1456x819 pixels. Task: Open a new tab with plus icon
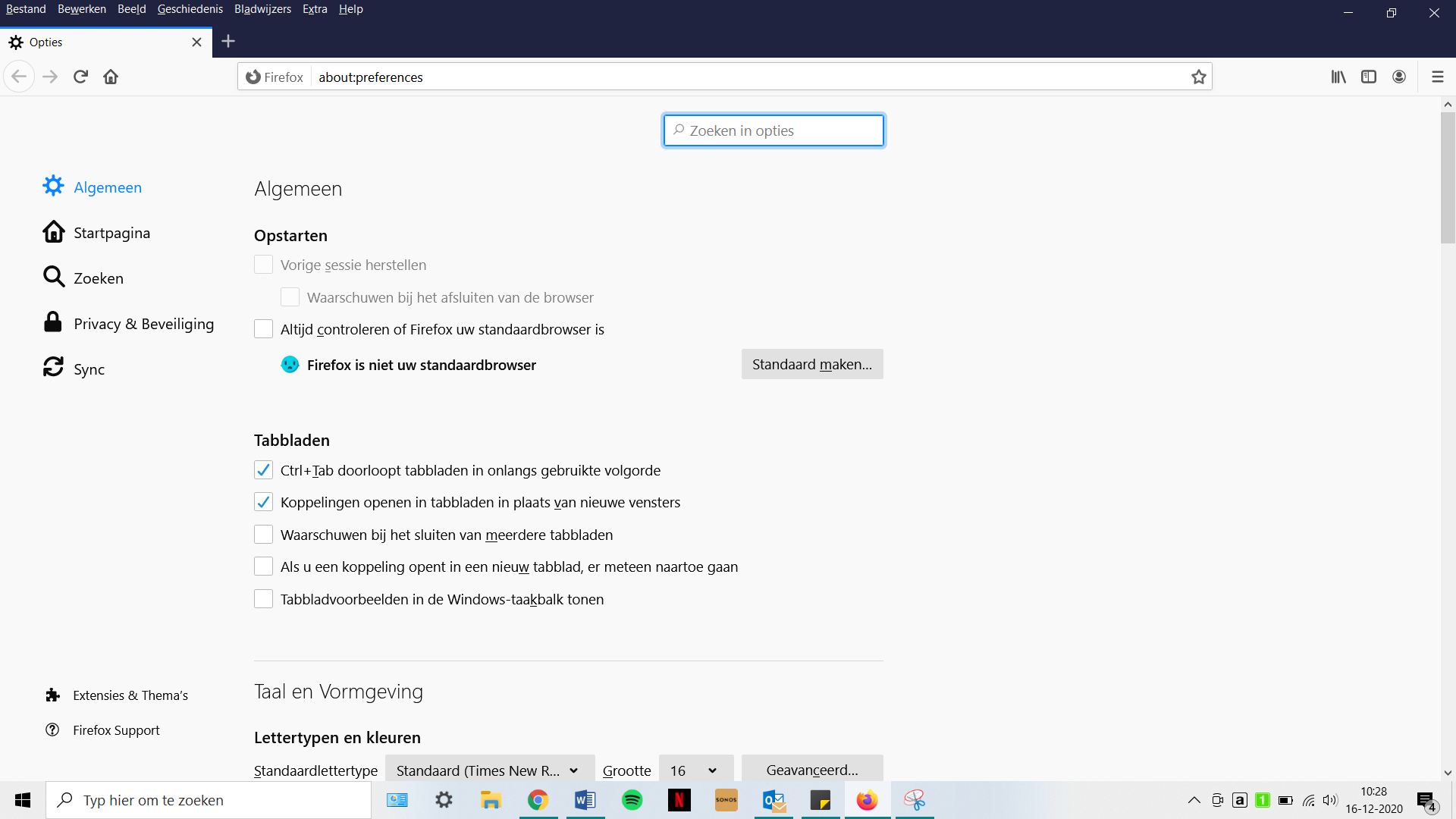pyautogui.click(x=228, y=42)
